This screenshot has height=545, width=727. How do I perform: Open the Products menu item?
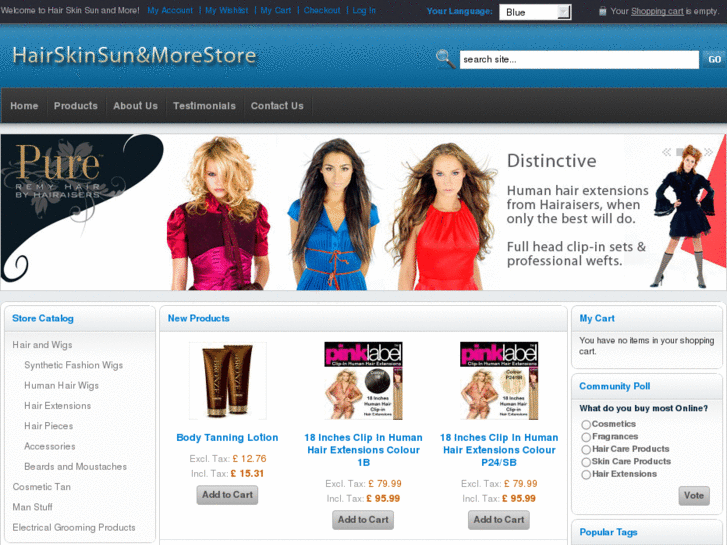(76, 106)
